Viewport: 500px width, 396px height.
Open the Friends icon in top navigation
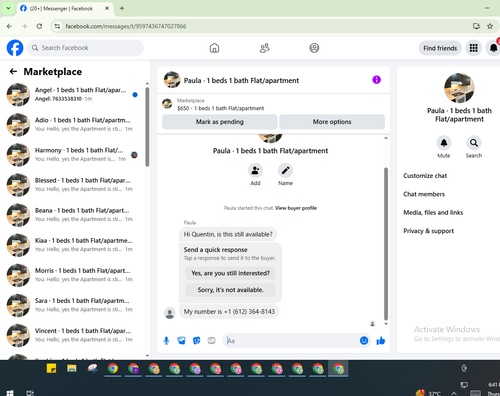tap(264, 48)
